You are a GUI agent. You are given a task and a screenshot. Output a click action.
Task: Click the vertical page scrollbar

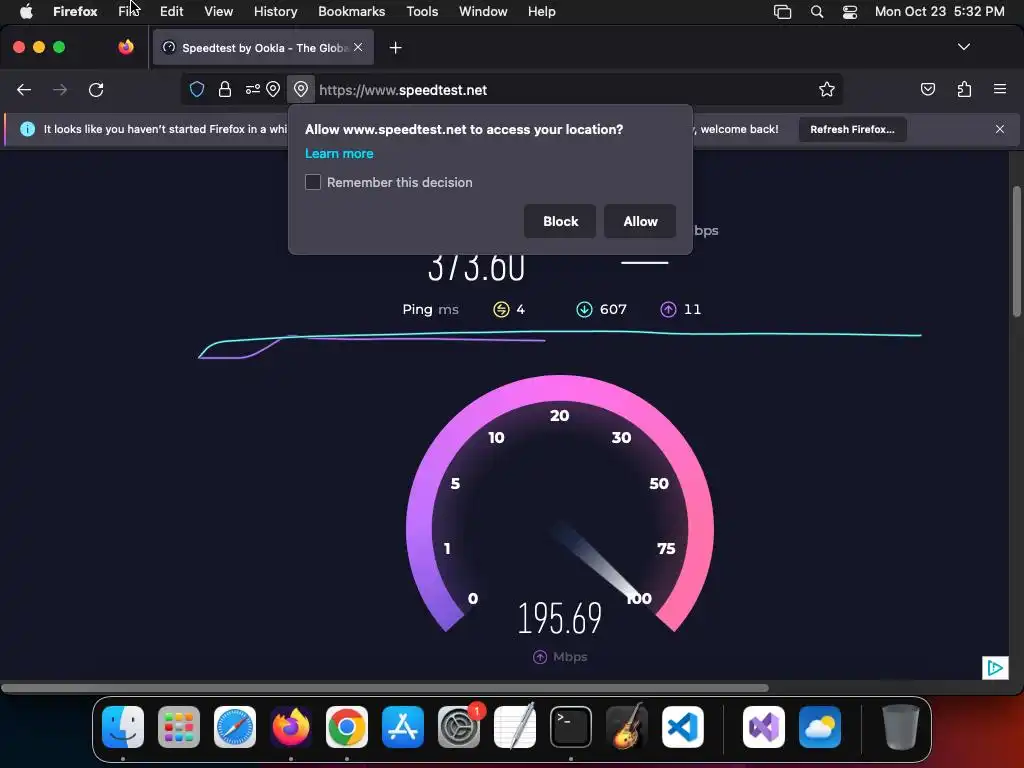pyautogui.click(x=1016, y=251)
